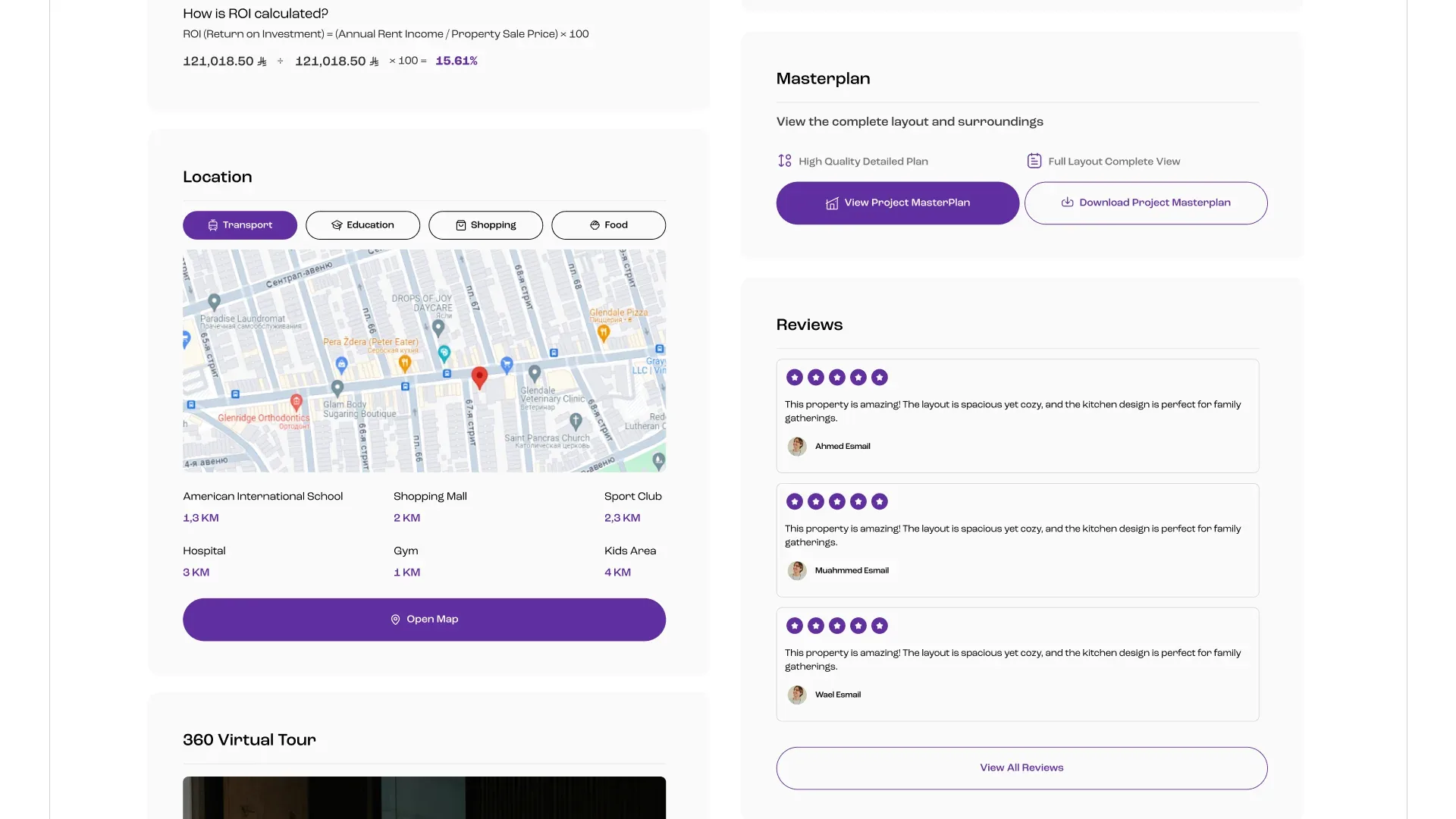Click the Glam Body Sugaring Boutique pin

click(x=337, y=388)
